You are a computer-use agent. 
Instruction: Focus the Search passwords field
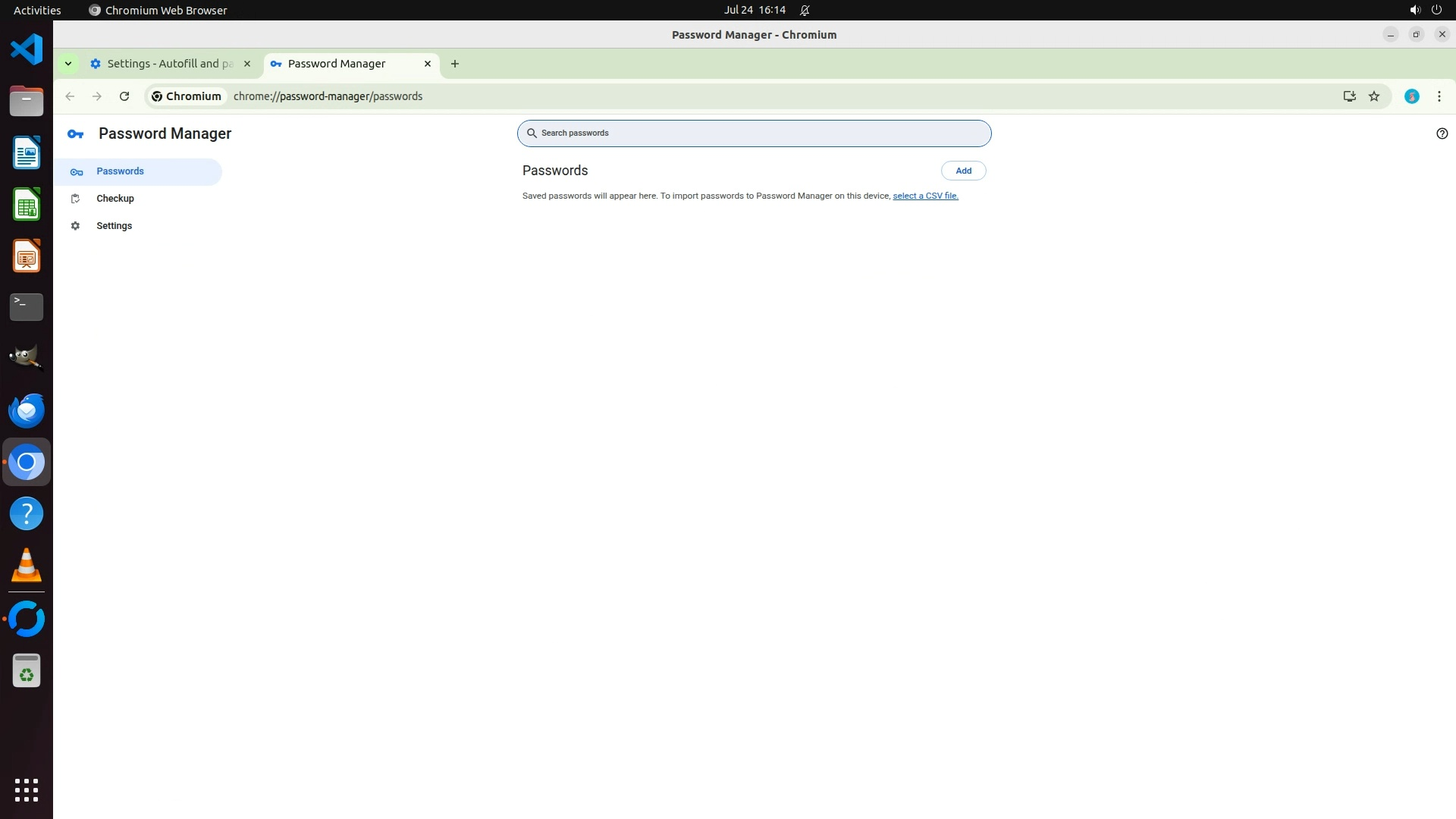point(758,133)
